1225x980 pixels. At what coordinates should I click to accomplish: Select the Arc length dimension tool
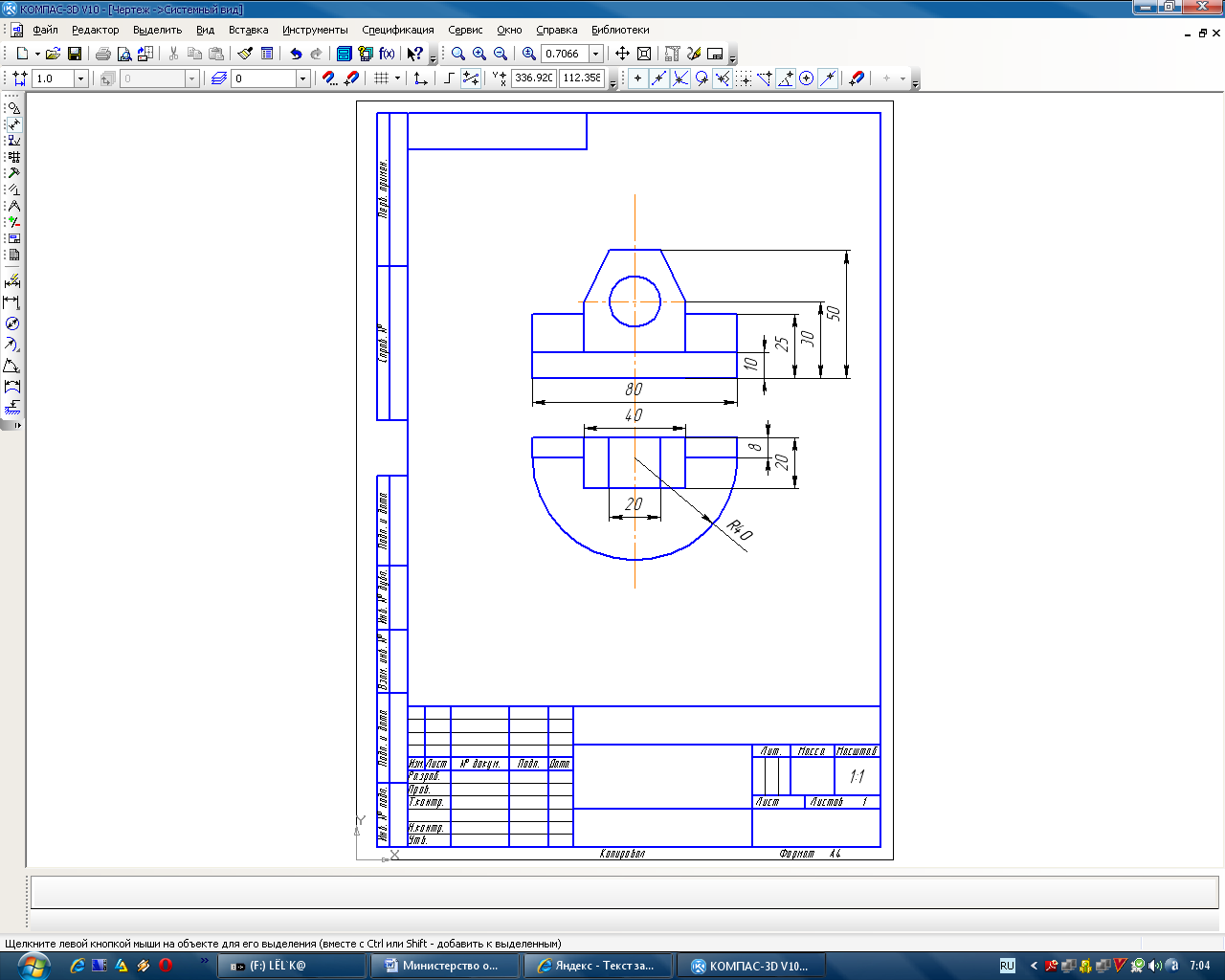[x=12, y=387]
